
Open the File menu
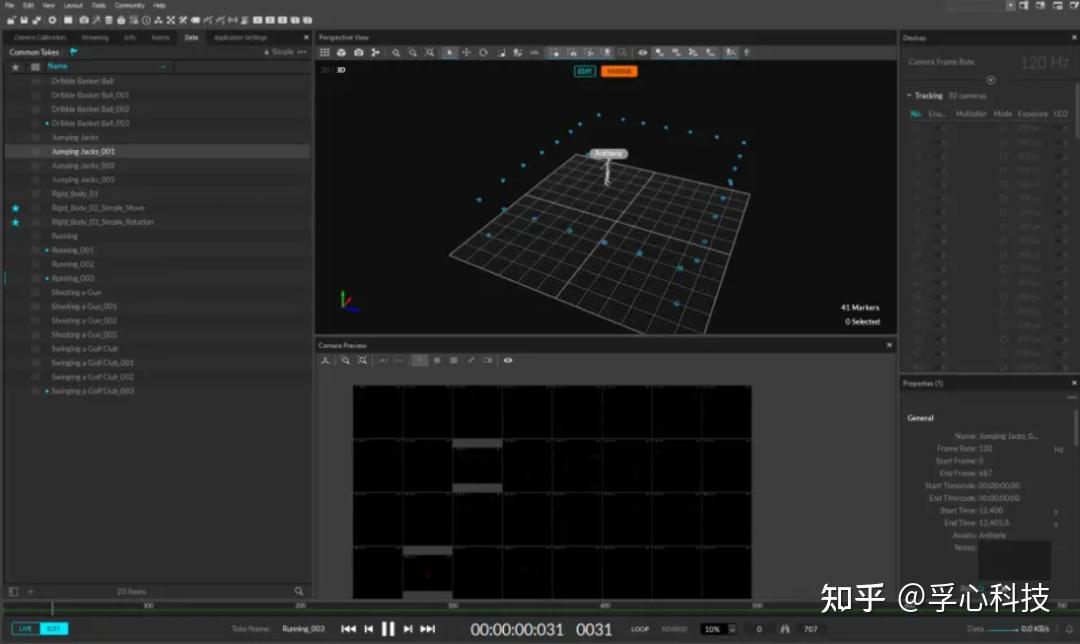pyautogui.click(x=10, y=5)
